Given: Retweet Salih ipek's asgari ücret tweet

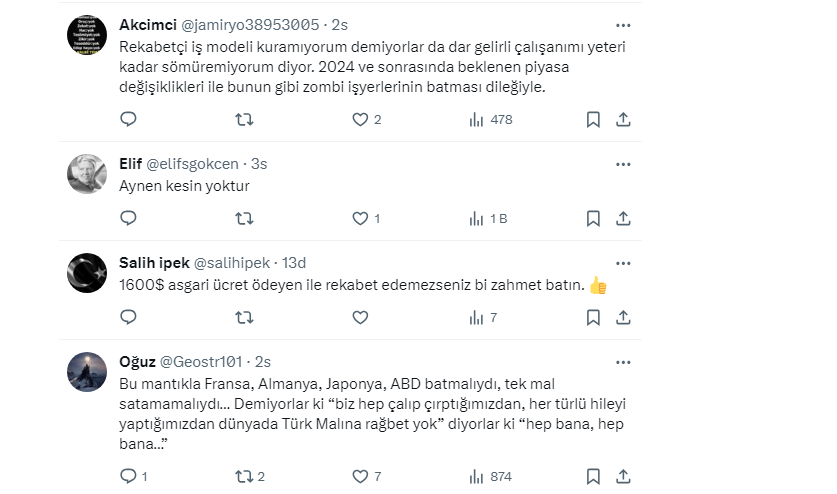Looking at the screenshot, I should [x=243, y=317].
